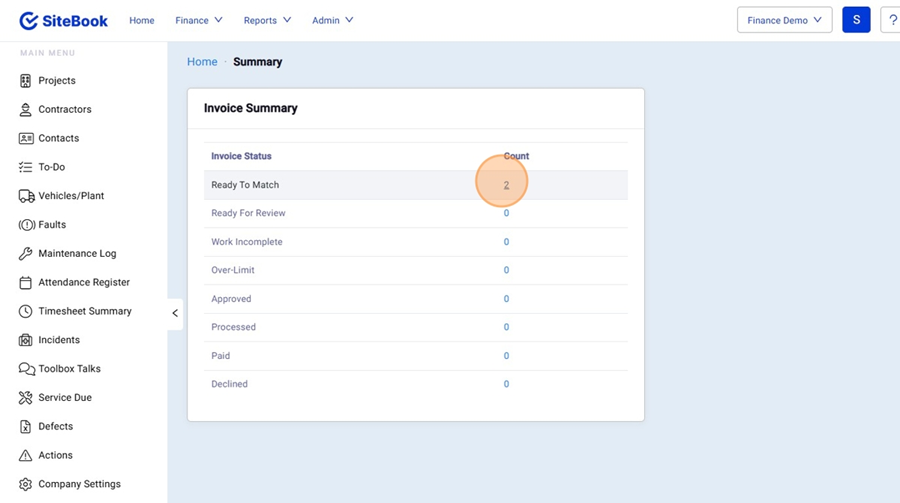Open Timesheet Summary from main menu
The image size is (900, 503).
tap(85, 311)
